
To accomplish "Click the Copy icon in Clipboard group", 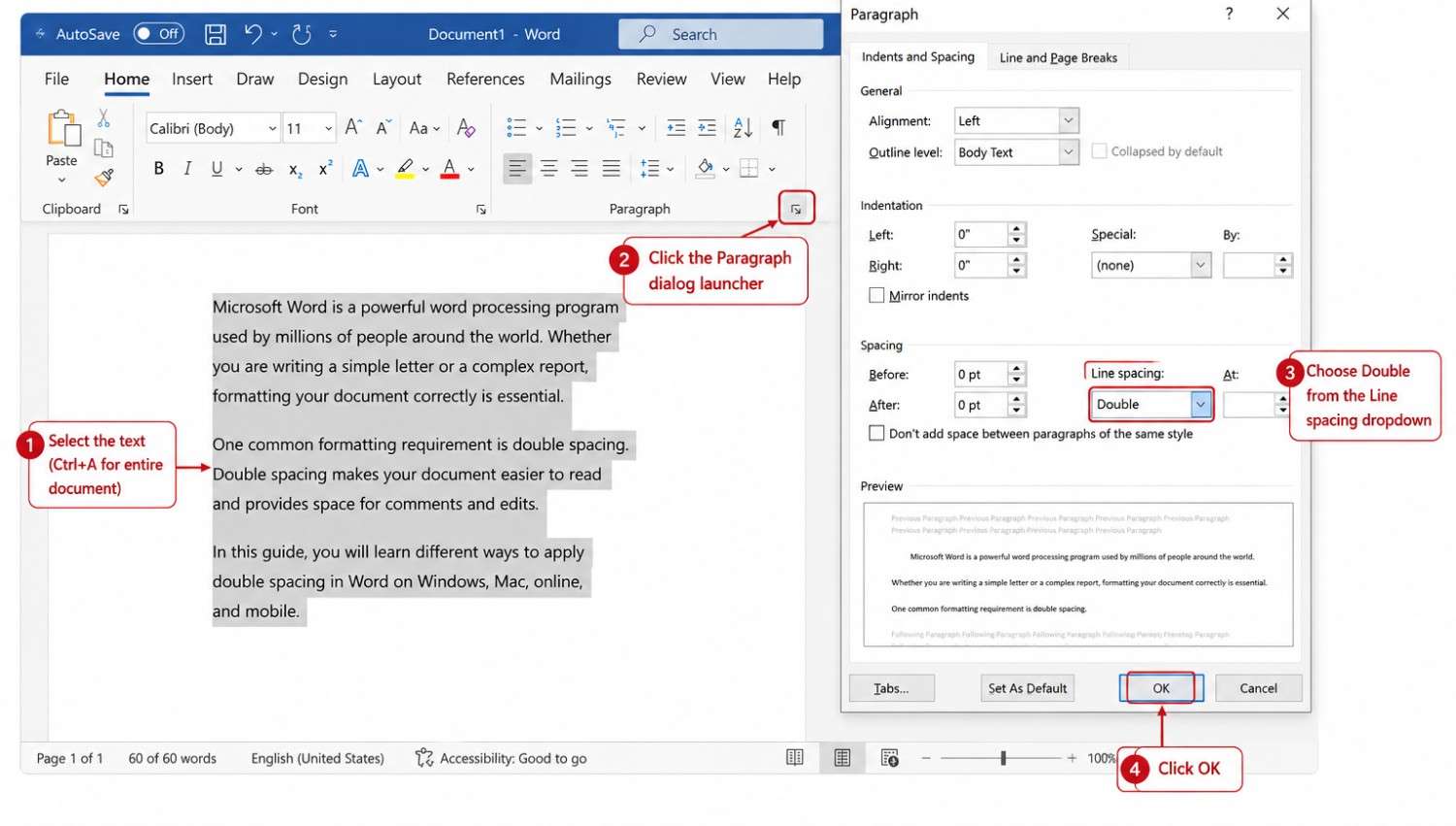I will click(103, 148).
